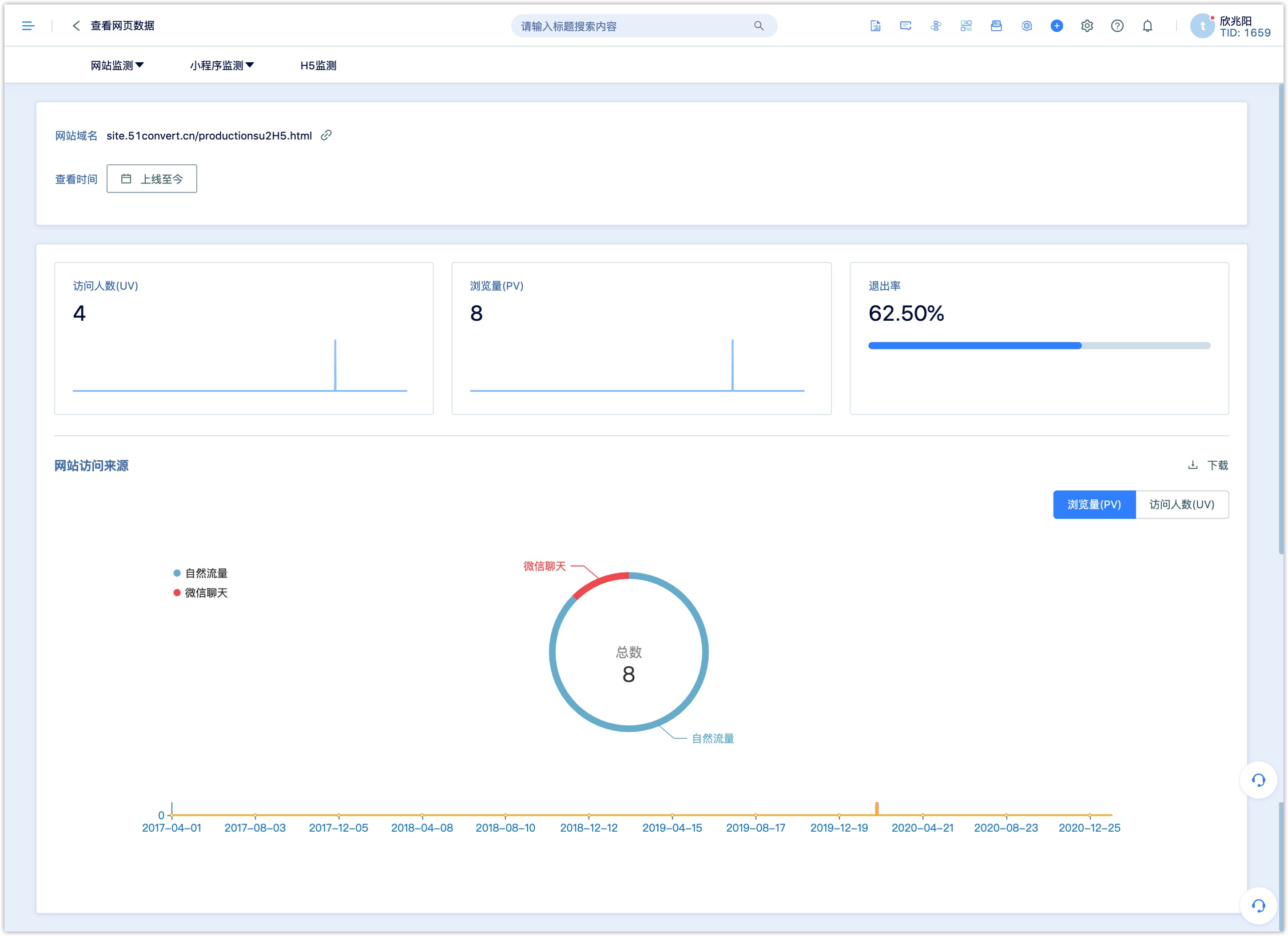
Task: Click the 2018-08-10 timeline label
Action: 505,828
